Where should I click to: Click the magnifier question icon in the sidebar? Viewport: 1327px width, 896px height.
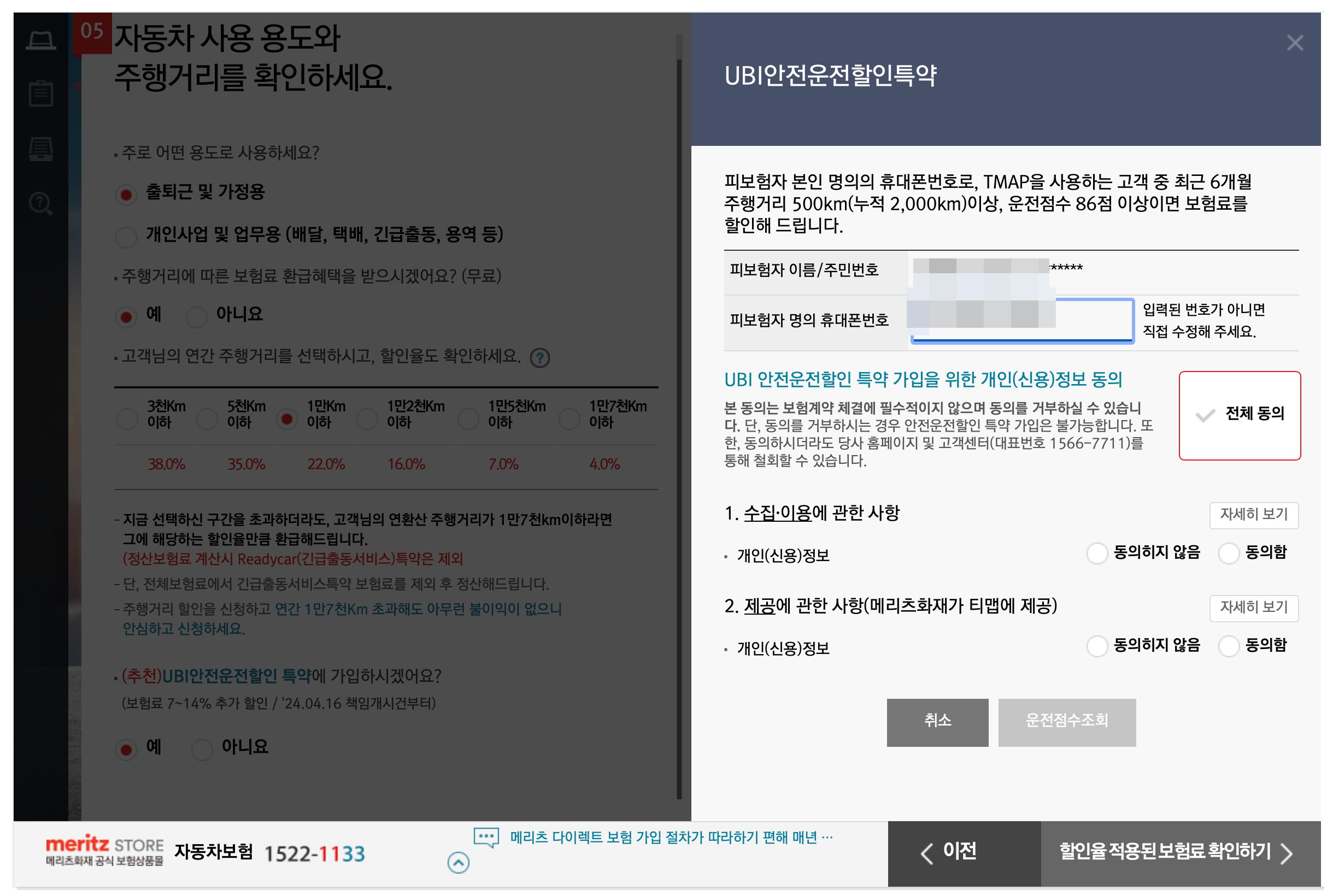pos(40,203)
